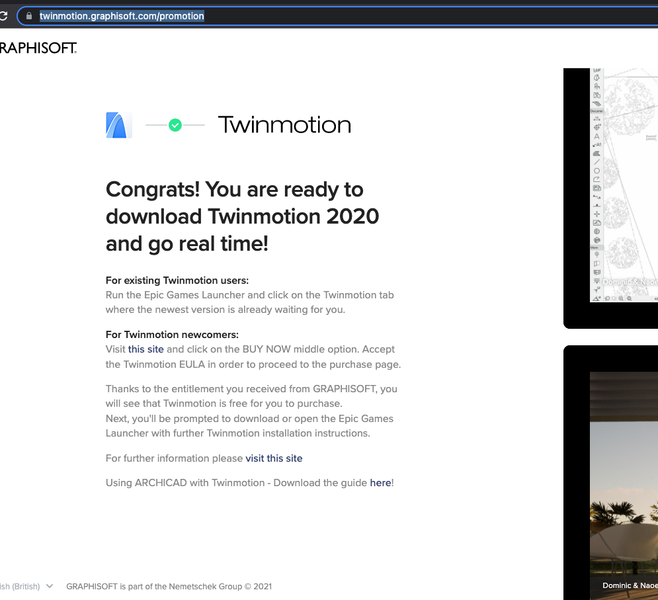The width and height of the screenshot is (658, 600).
Task: Click 'For existing Twinmotion users:' text
Action: point(177,280)
